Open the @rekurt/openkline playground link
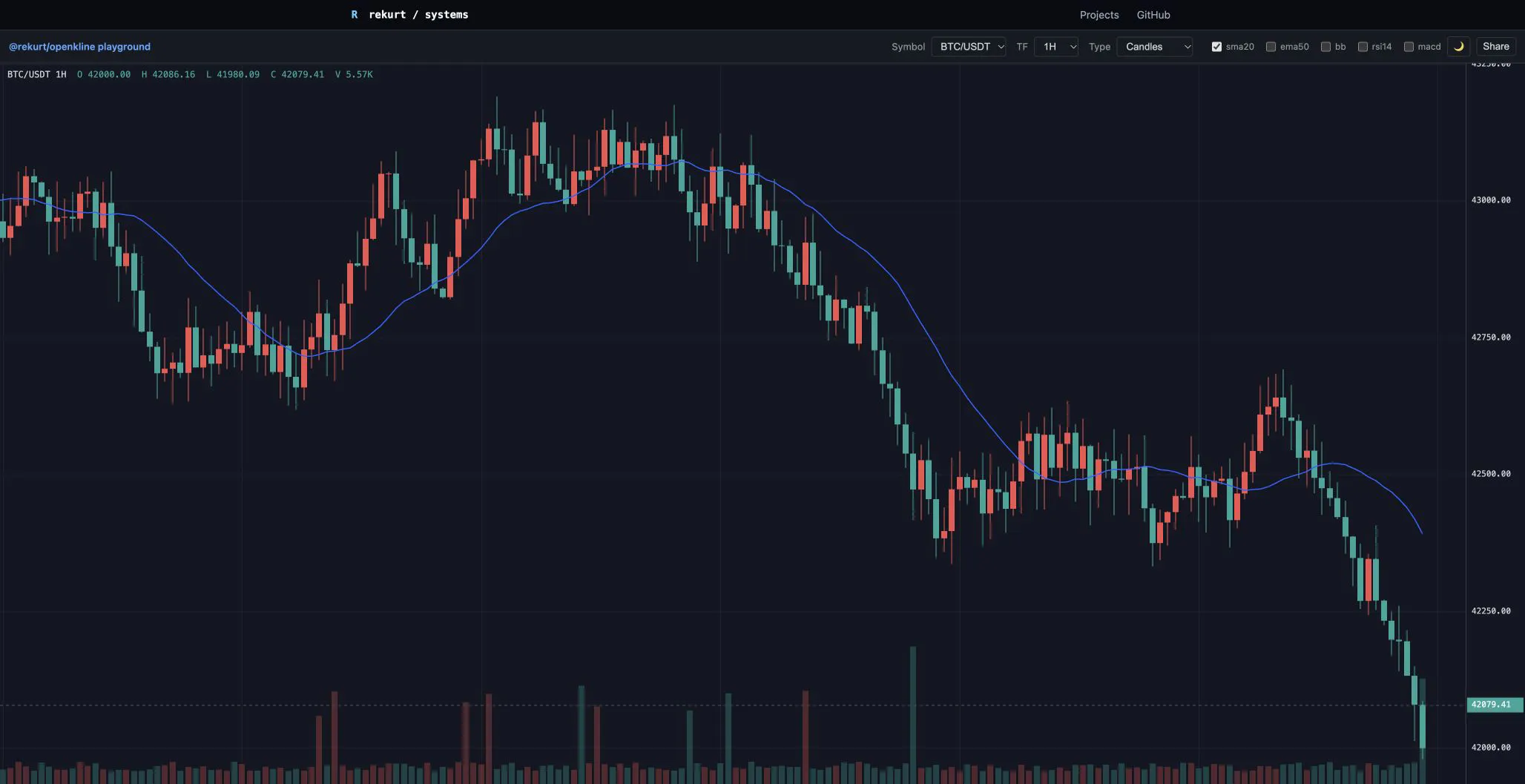Screen dimensions: 1525x784 coord(79,47)
